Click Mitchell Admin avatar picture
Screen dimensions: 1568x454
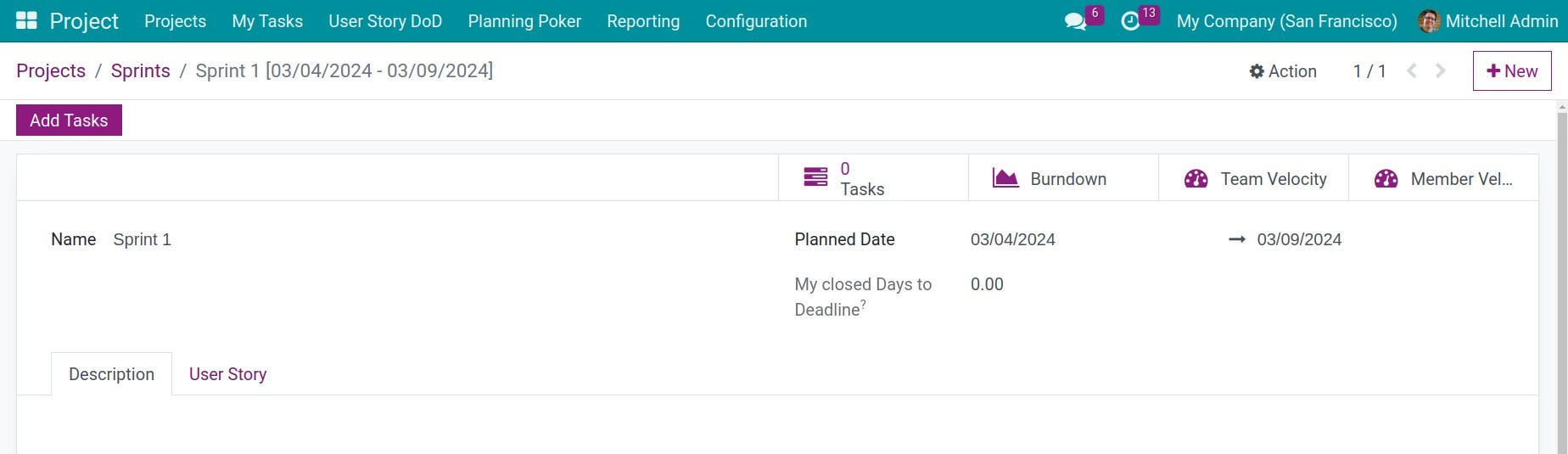click(x=1429, y=21)
